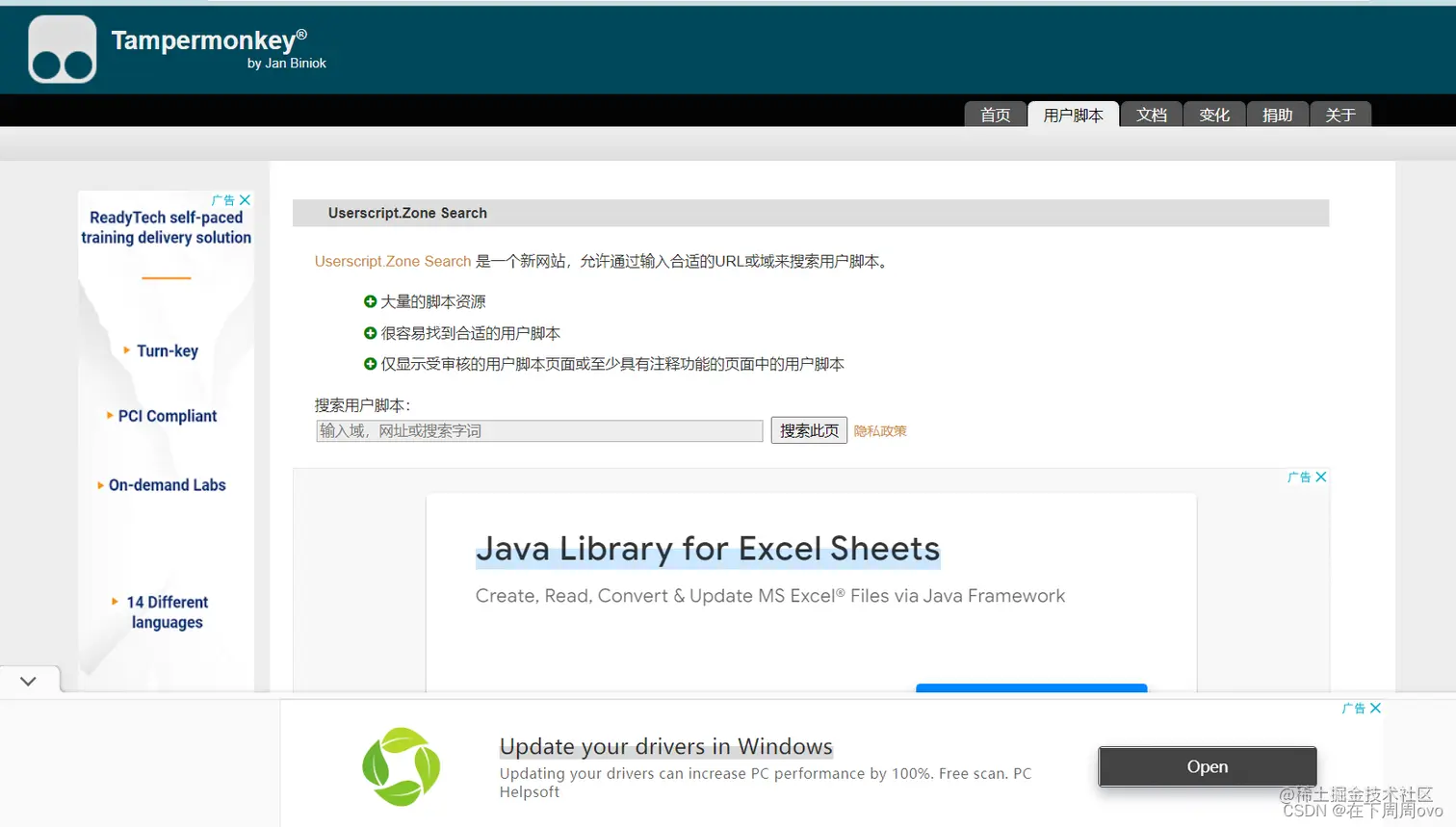This screenshot has width=1456, height=827.
Task: Click green plus icon beside 仅显示受审核的用户脚本
Action: pyautogui.click(x=370, y=364)
